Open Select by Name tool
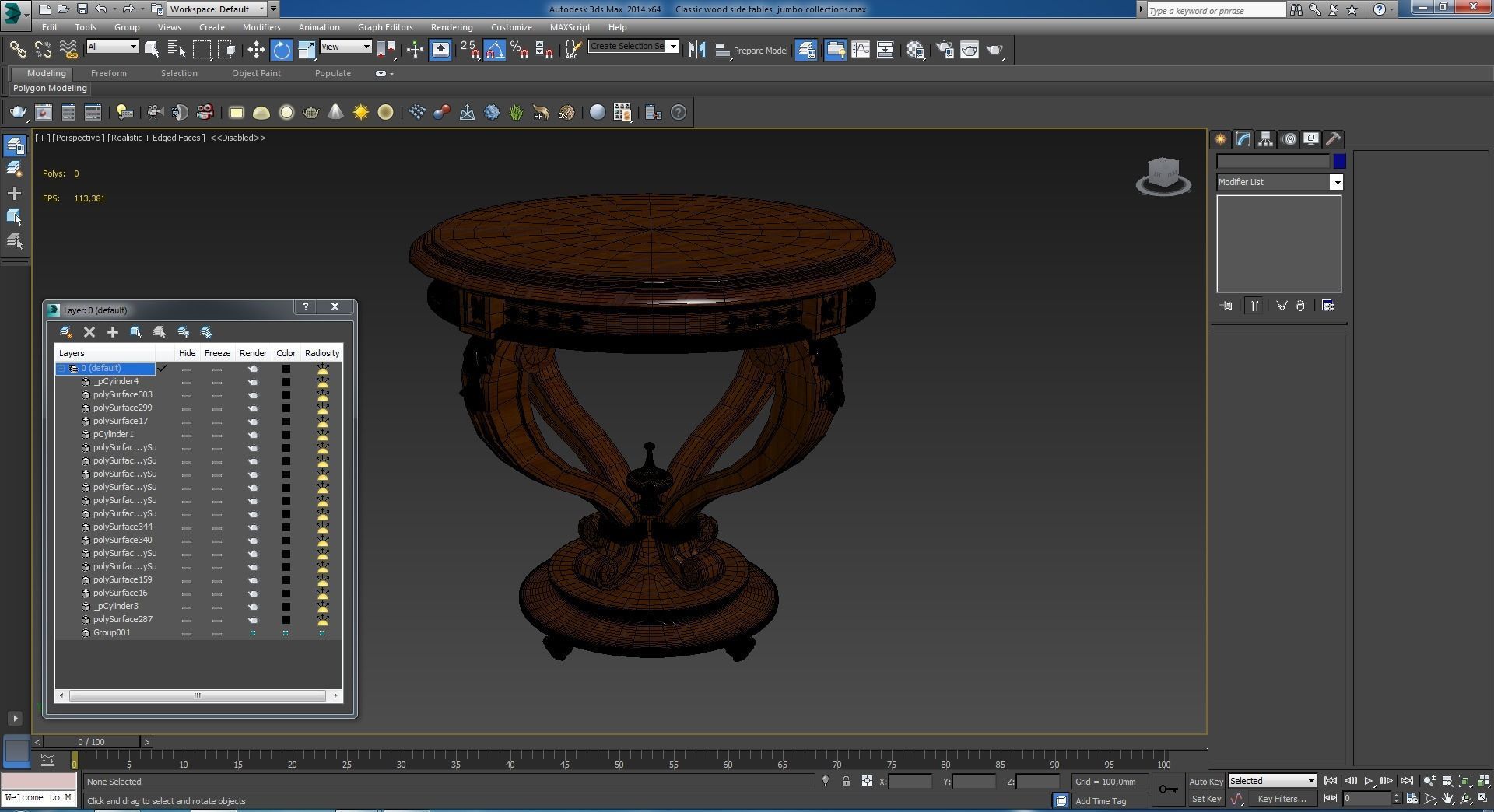1494x812 pixels. [x=177, y=50]
